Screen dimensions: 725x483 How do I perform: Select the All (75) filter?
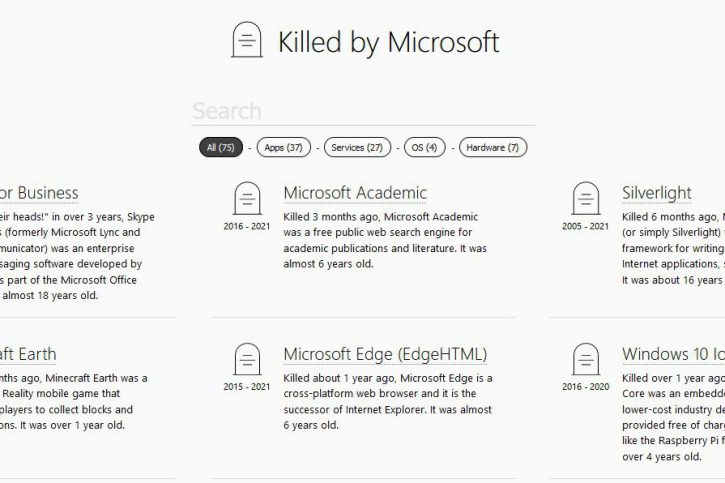pos(220,148)
